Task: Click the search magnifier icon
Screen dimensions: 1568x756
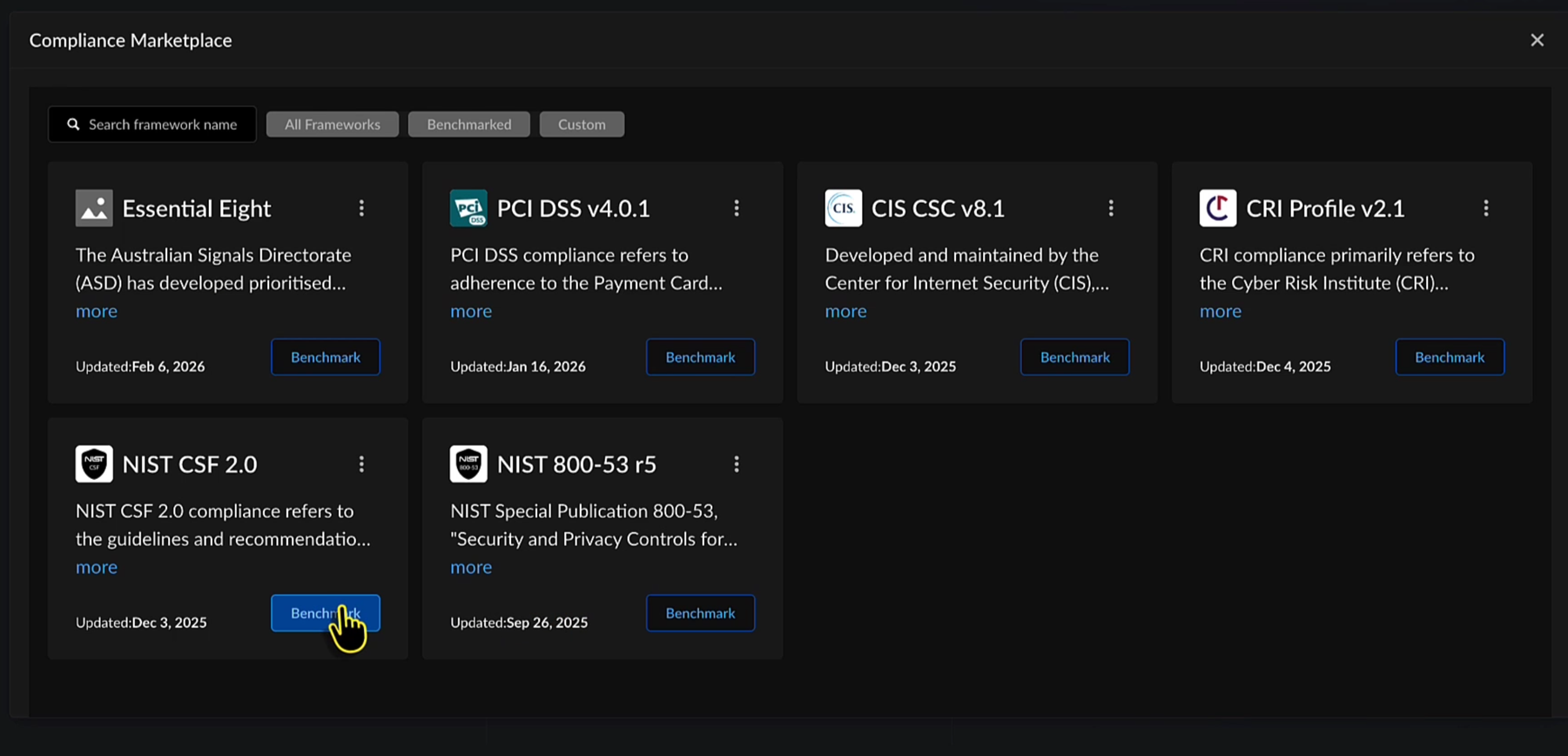Action: click(73, 125)
